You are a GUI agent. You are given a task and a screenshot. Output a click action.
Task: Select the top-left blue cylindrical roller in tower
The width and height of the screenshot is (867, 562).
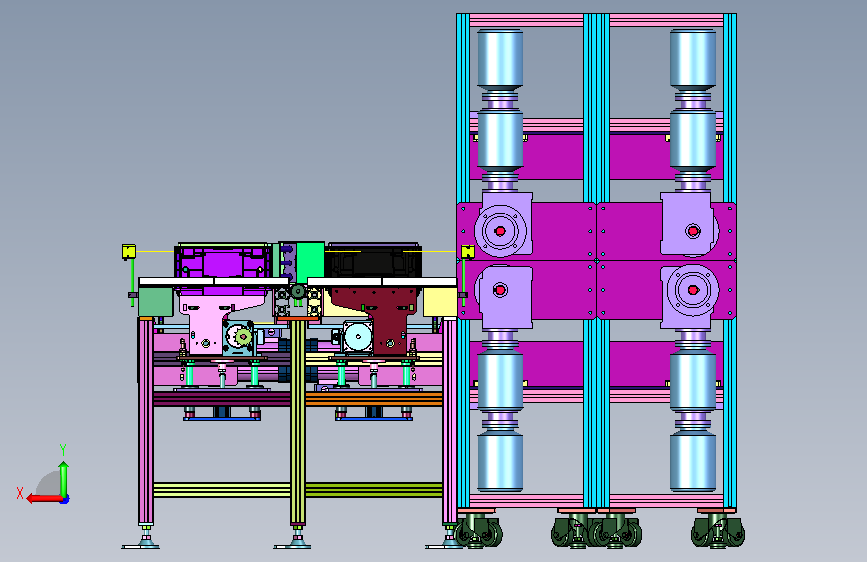(x=500, y=59)
